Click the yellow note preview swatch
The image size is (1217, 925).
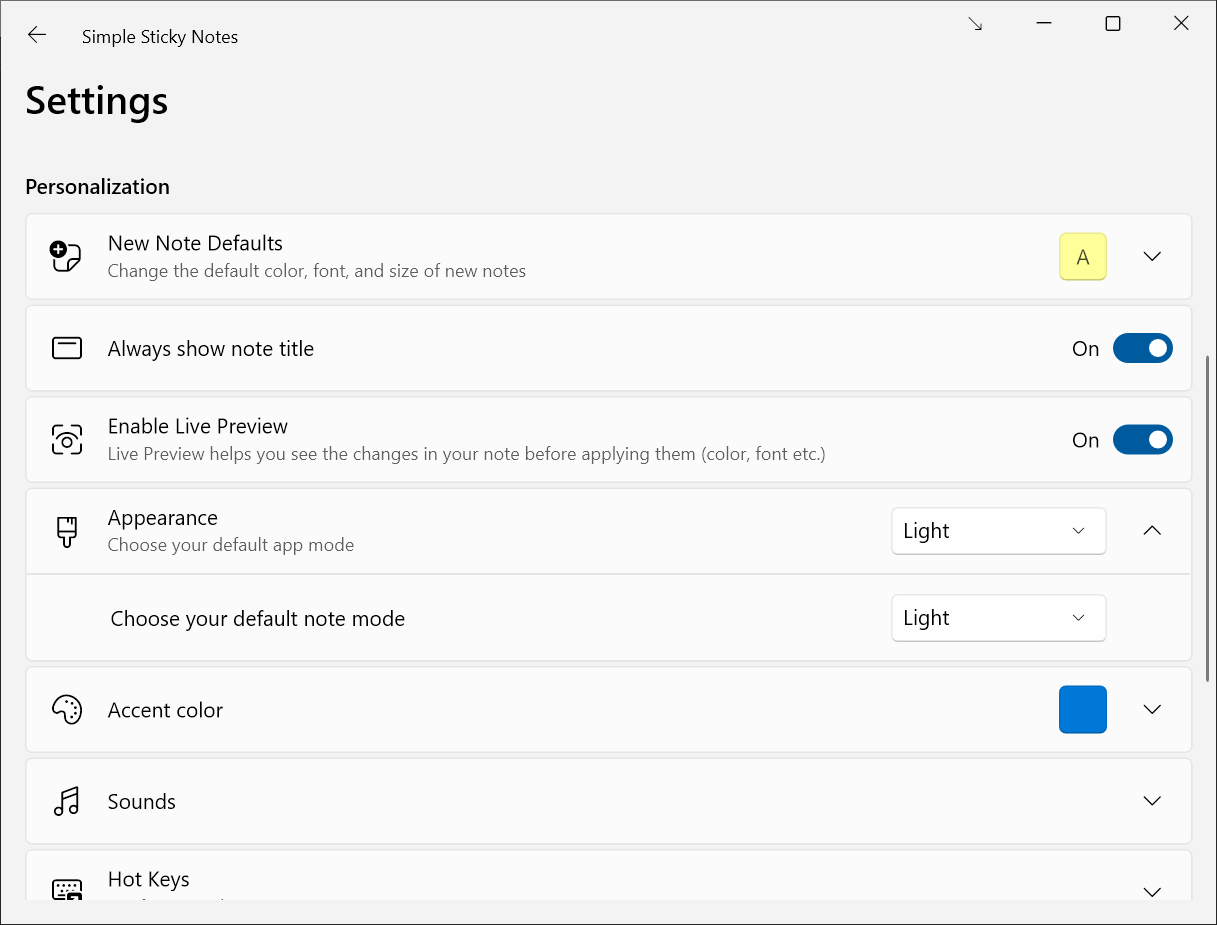(x=1083, y=256)
